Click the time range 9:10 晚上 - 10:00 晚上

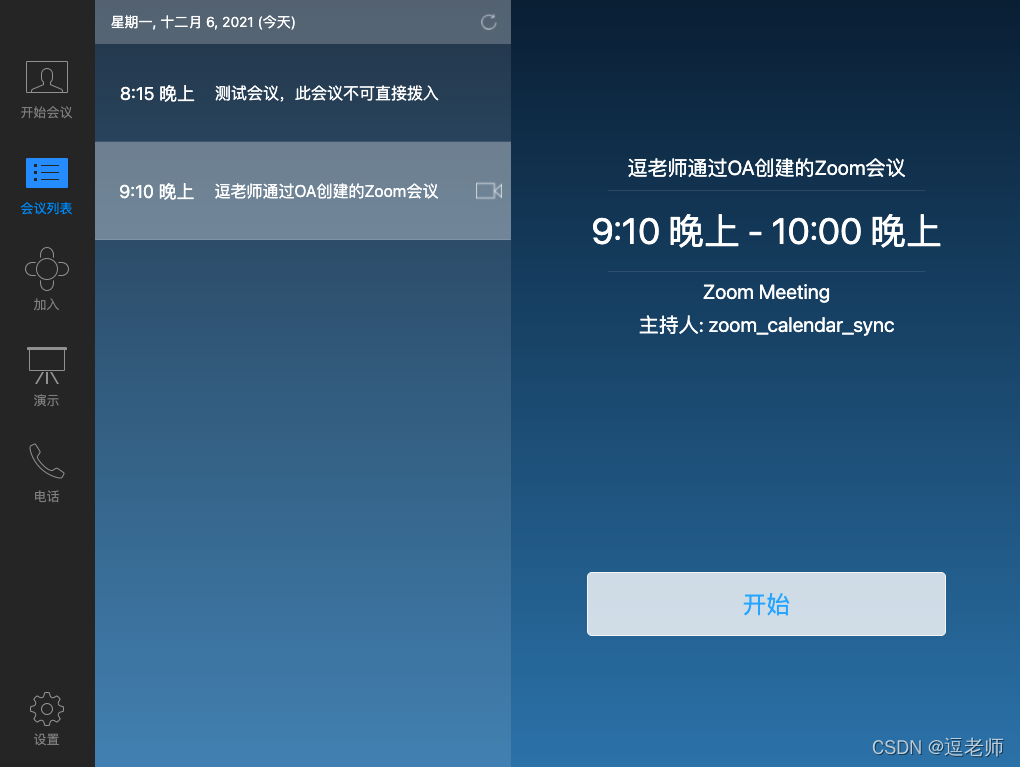point(766,231)
